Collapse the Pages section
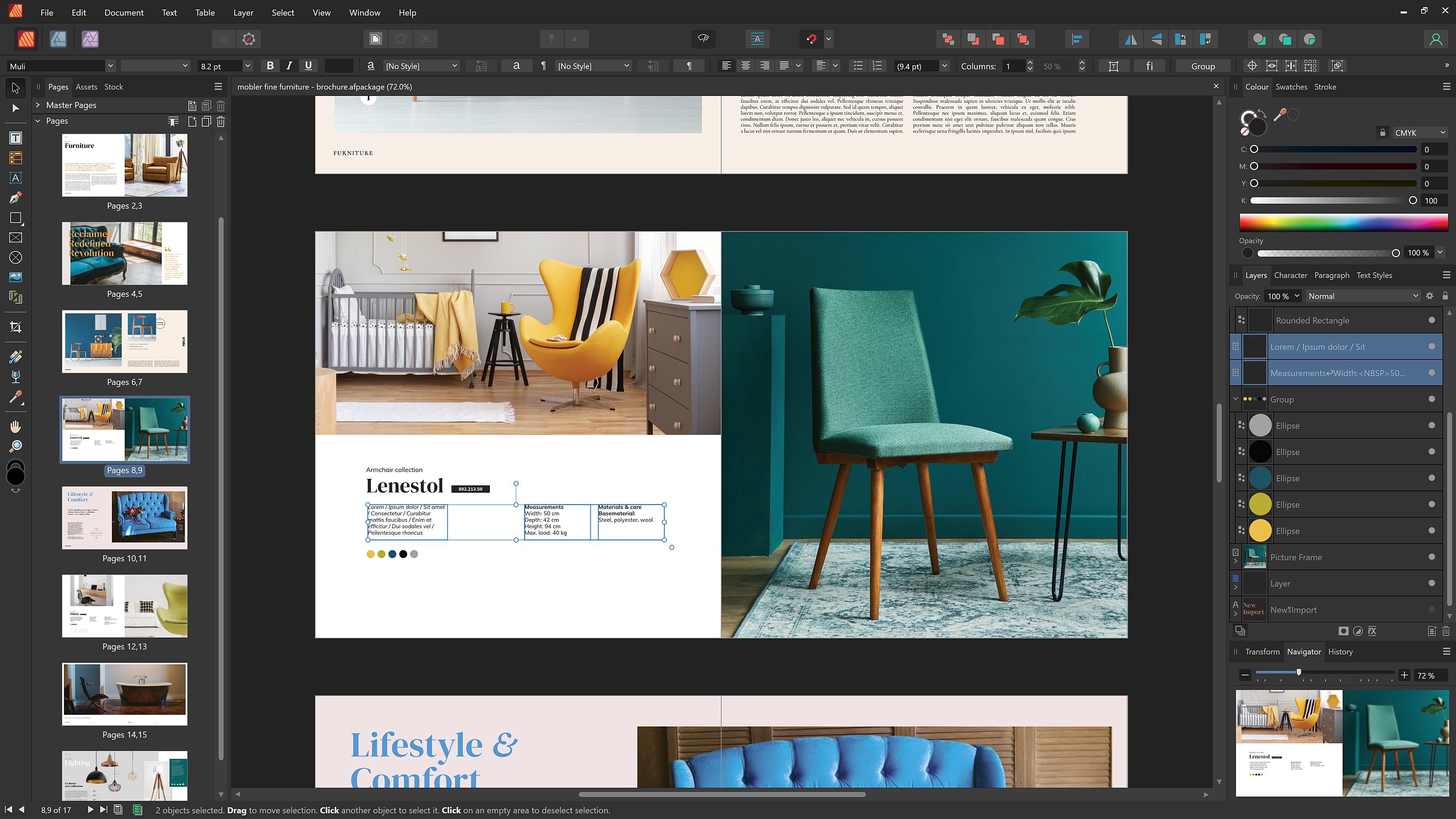1456x819 pixels. (38, 121)
